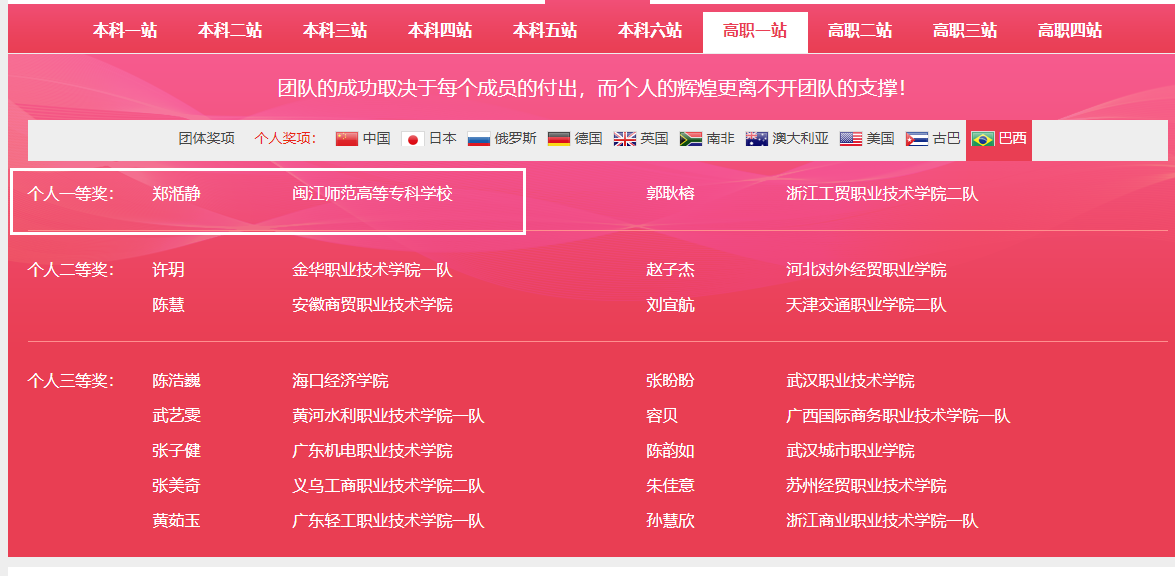Click the Cuba flag icon
The height and width of the screenshot is (576, 1175).
[x=917, y=139]
